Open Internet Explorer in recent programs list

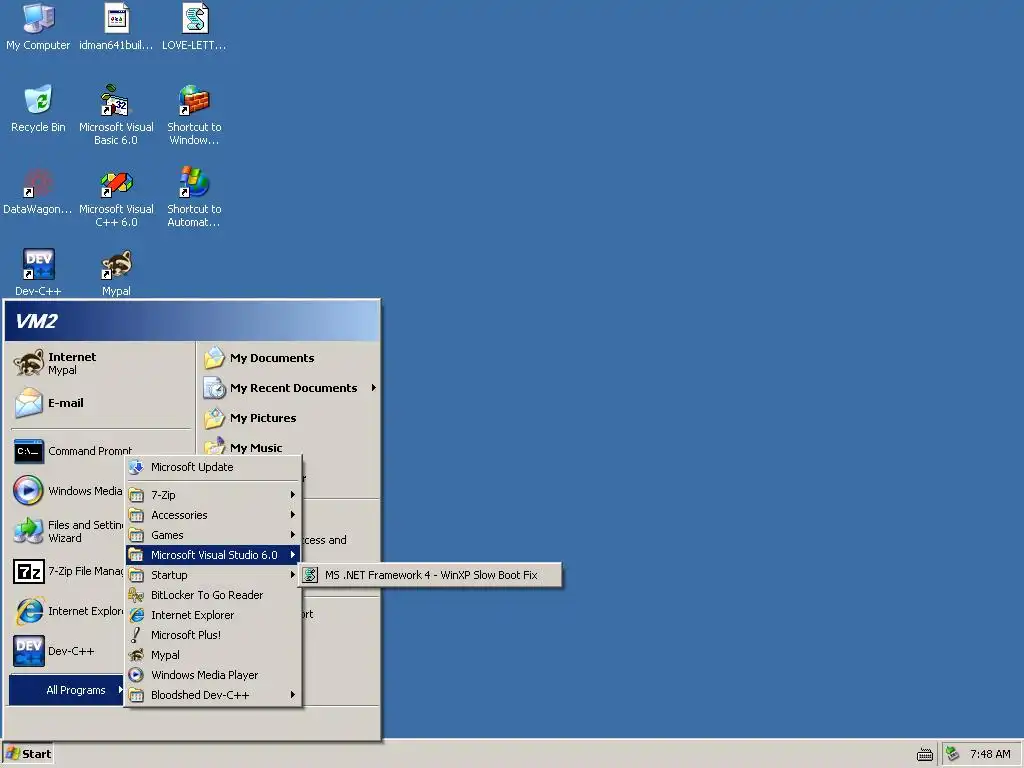pos(67,611)
